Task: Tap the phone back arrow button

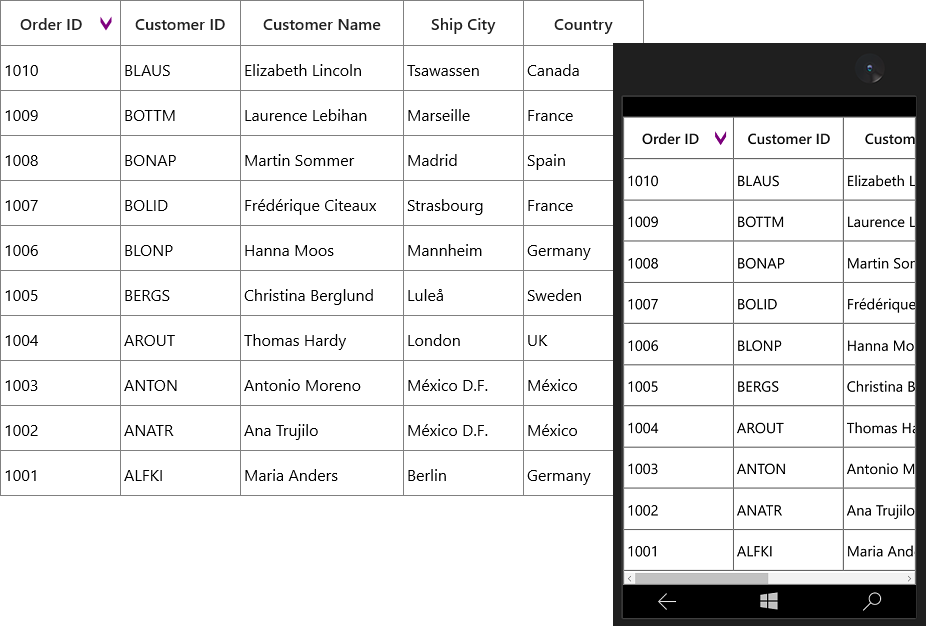Action: (x=667, y=602)
